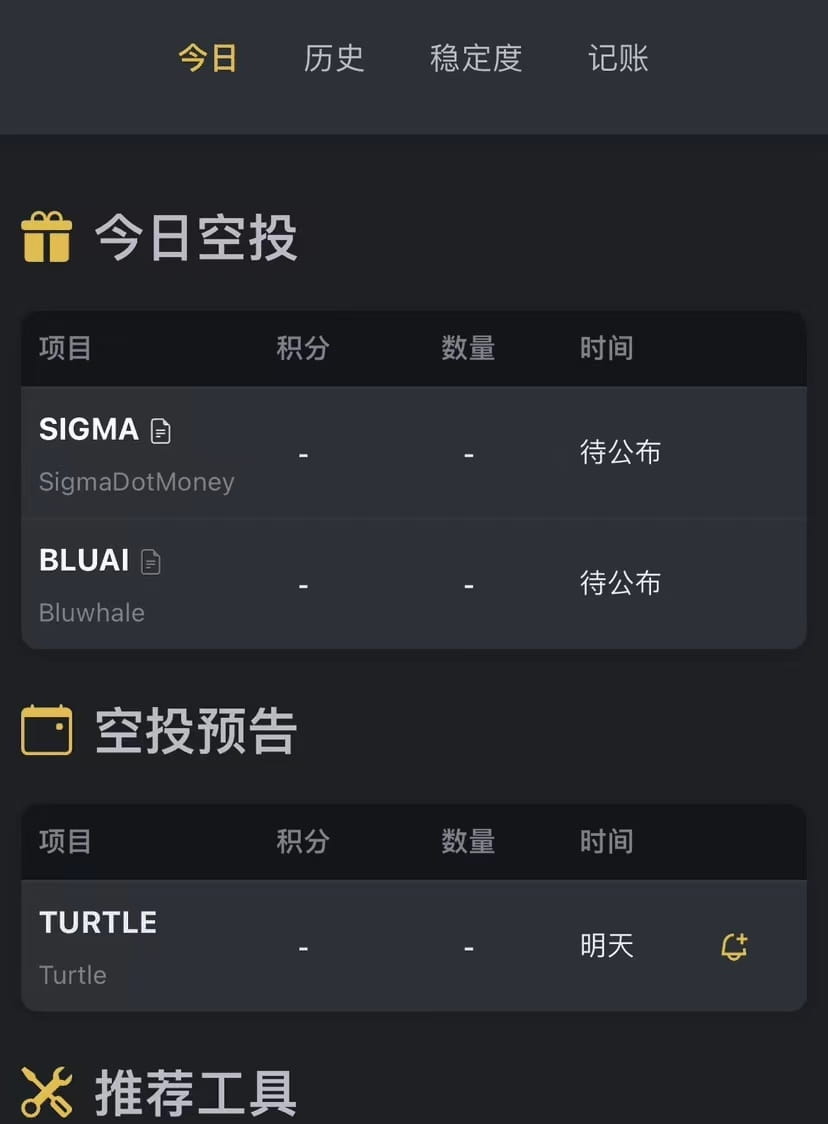Viewport: 828px width, 1124px height.
Task: Open the 历史 tab
Action: pos(334,58)
